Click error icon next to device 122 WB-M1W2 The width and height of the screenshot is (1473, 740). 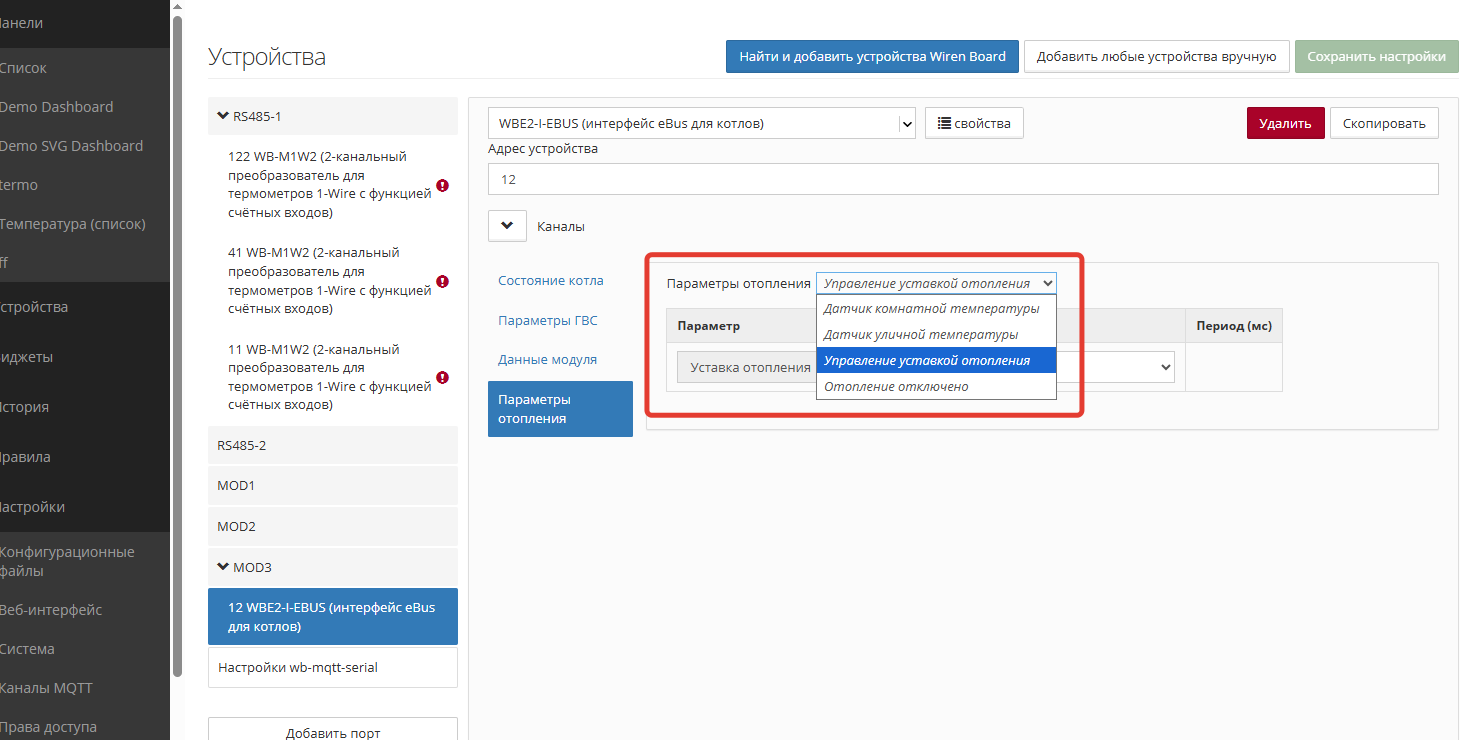pos(442,185)
